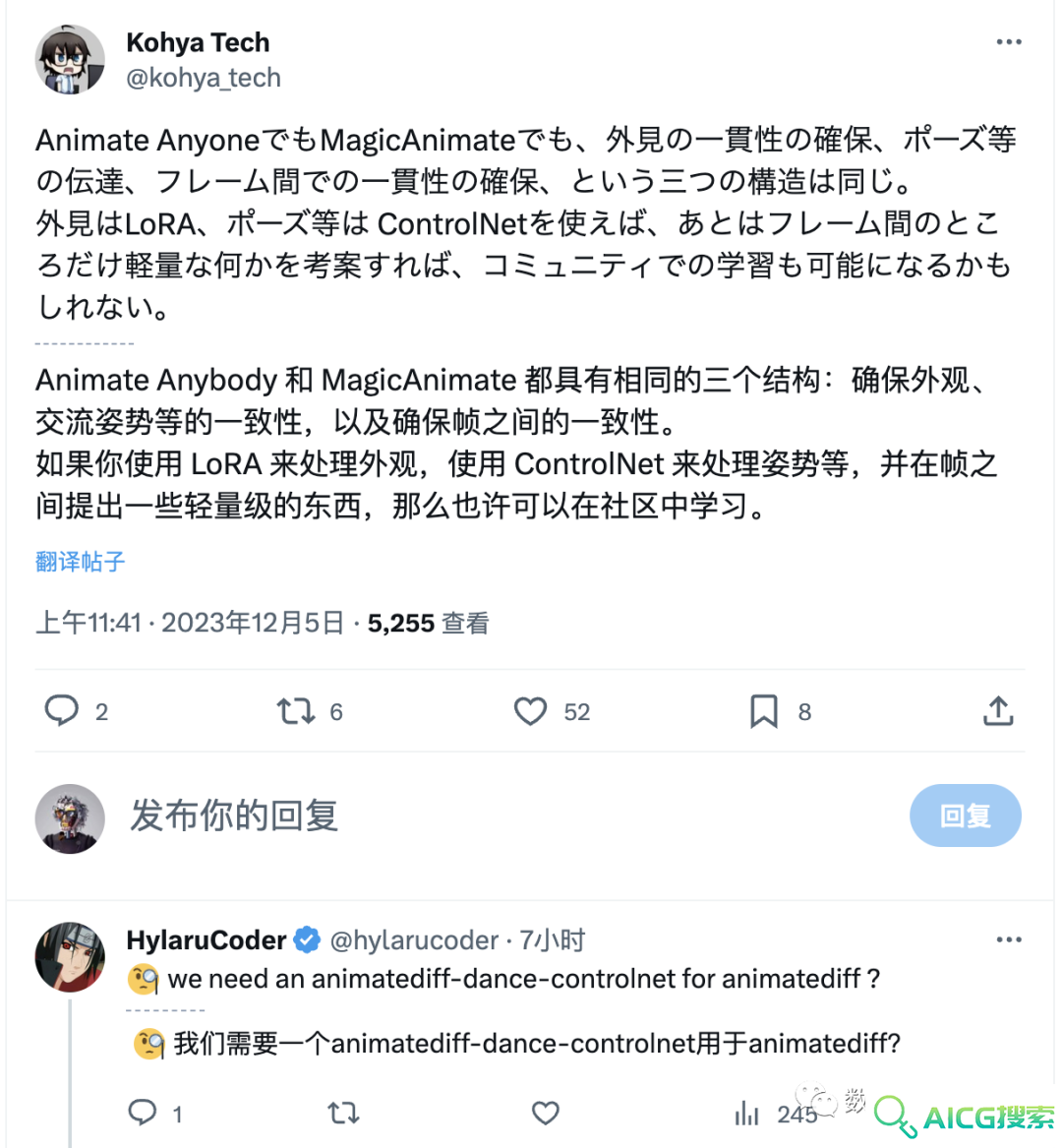1062x1148 pixels.
Task: Click the 翻译帖子 translate link
Action: 81,562
